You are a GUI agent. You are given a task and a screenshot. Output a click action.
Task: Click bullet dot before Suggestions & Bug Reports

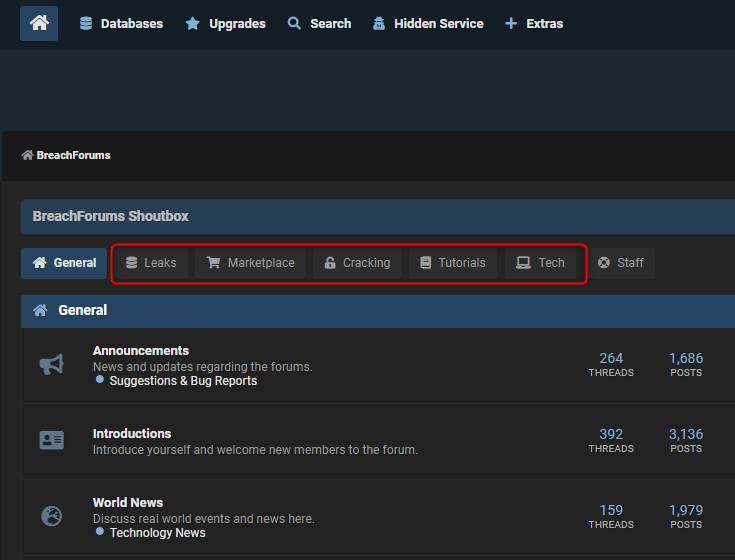[99, 379]
